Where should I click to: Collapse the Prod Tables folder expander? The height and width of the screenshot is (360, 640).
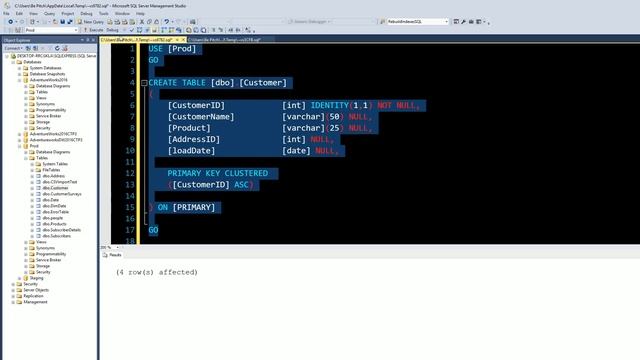click(26, 158)
